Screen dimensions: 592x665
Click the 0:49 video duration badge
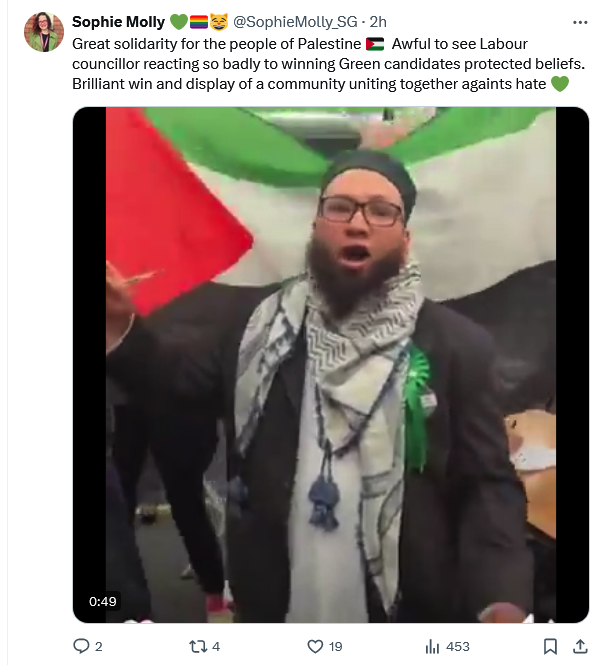[103, 601]
